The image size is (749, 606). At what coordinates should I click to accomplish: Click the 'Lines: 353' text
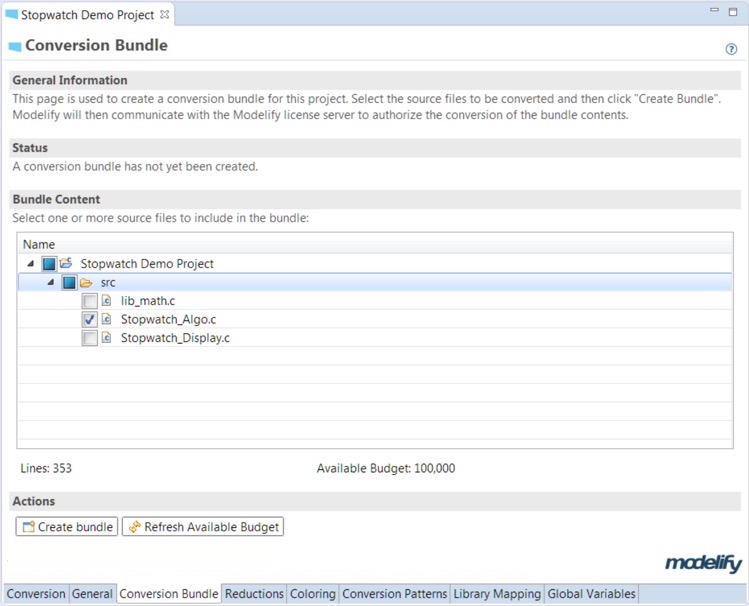[x=46, y=468]
